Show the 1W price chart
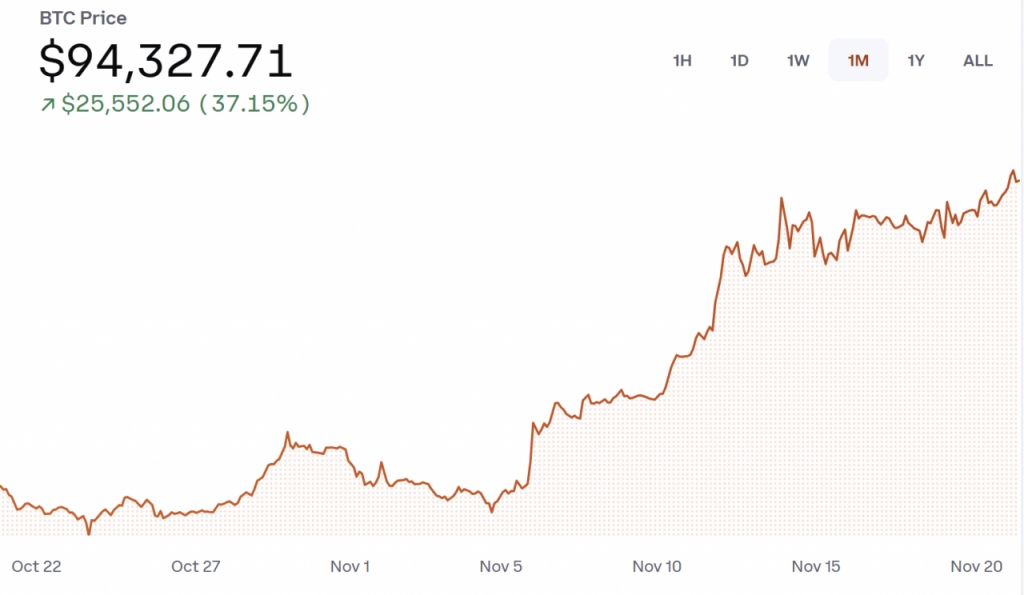The width and height of the screenshot is (1024, 595). pyautogui.click(x=798, y=61)
